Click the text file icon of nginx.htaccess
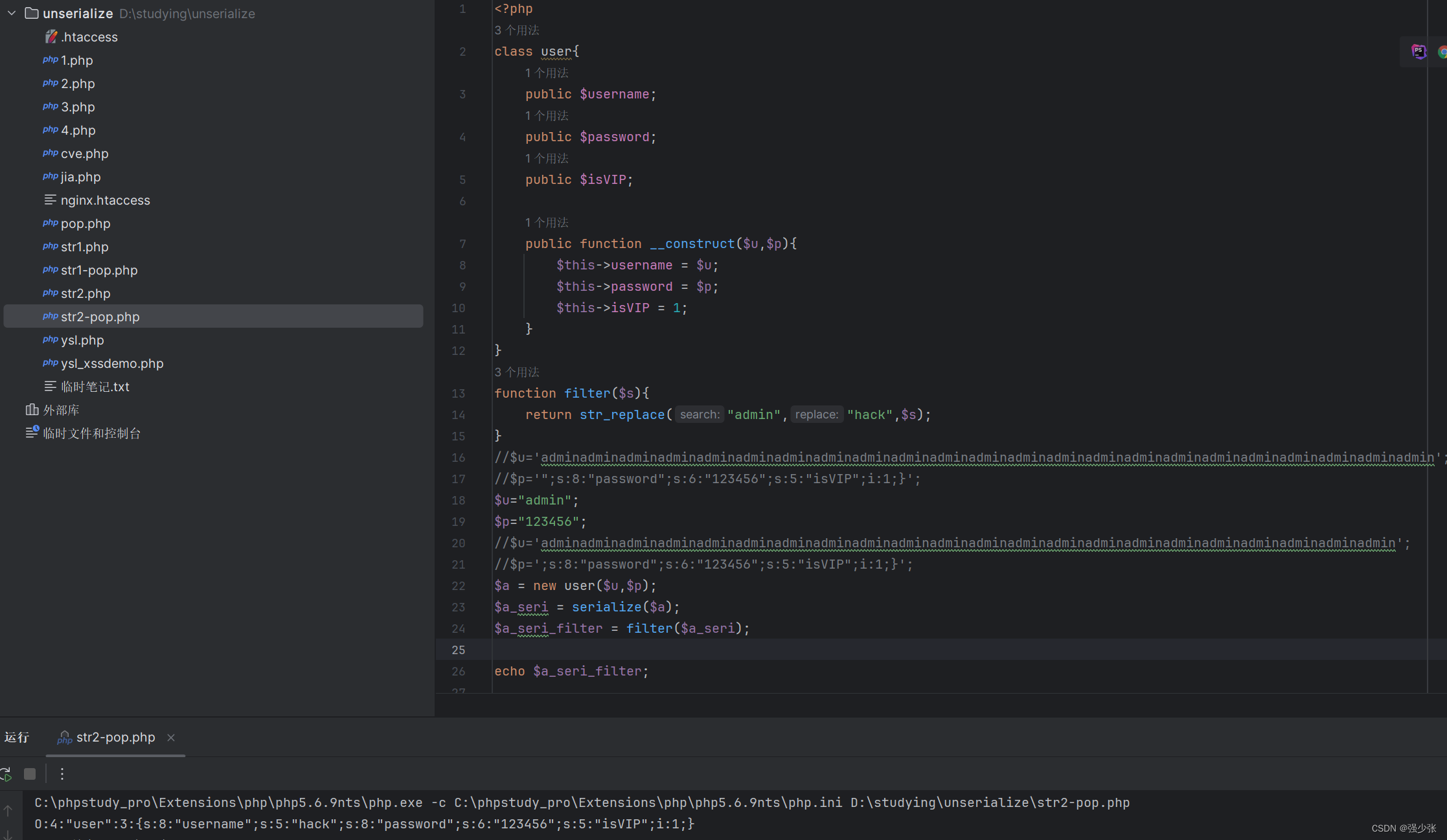The image size is (1447, 840). [50, 199]
